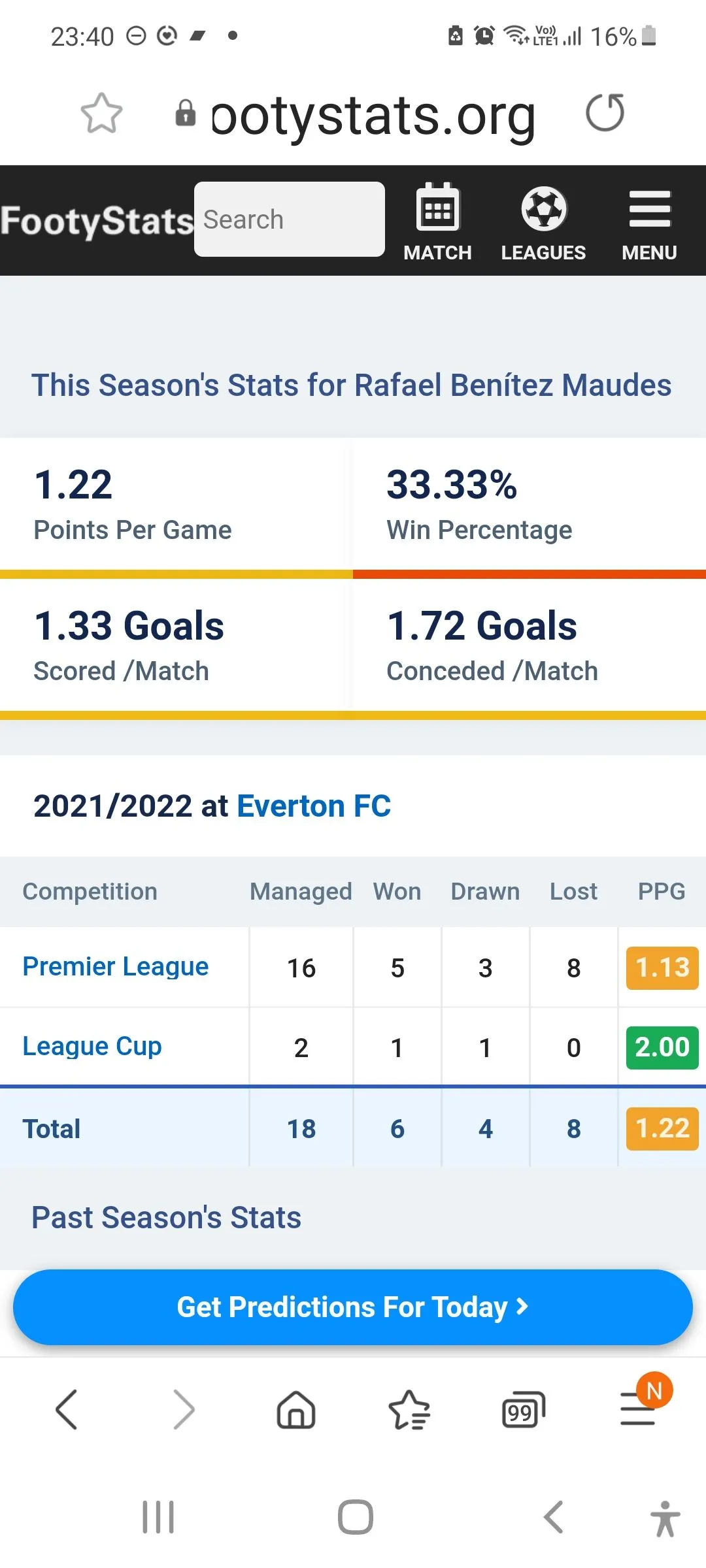Screen dimensions: 706x1568
Task: Open the League Cup link
Action: coord(92,1047)
